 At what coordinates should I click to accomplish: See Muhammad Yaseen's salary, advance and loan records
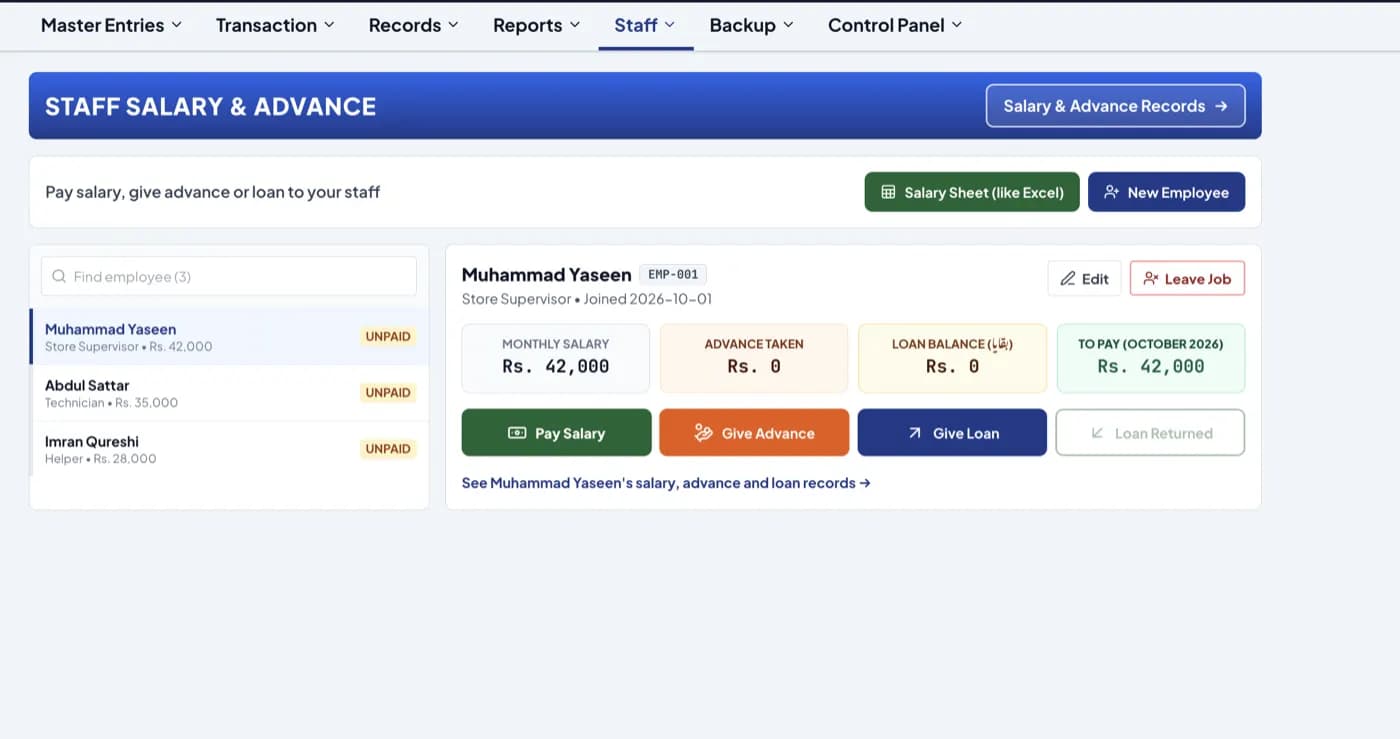pos(666,483)
